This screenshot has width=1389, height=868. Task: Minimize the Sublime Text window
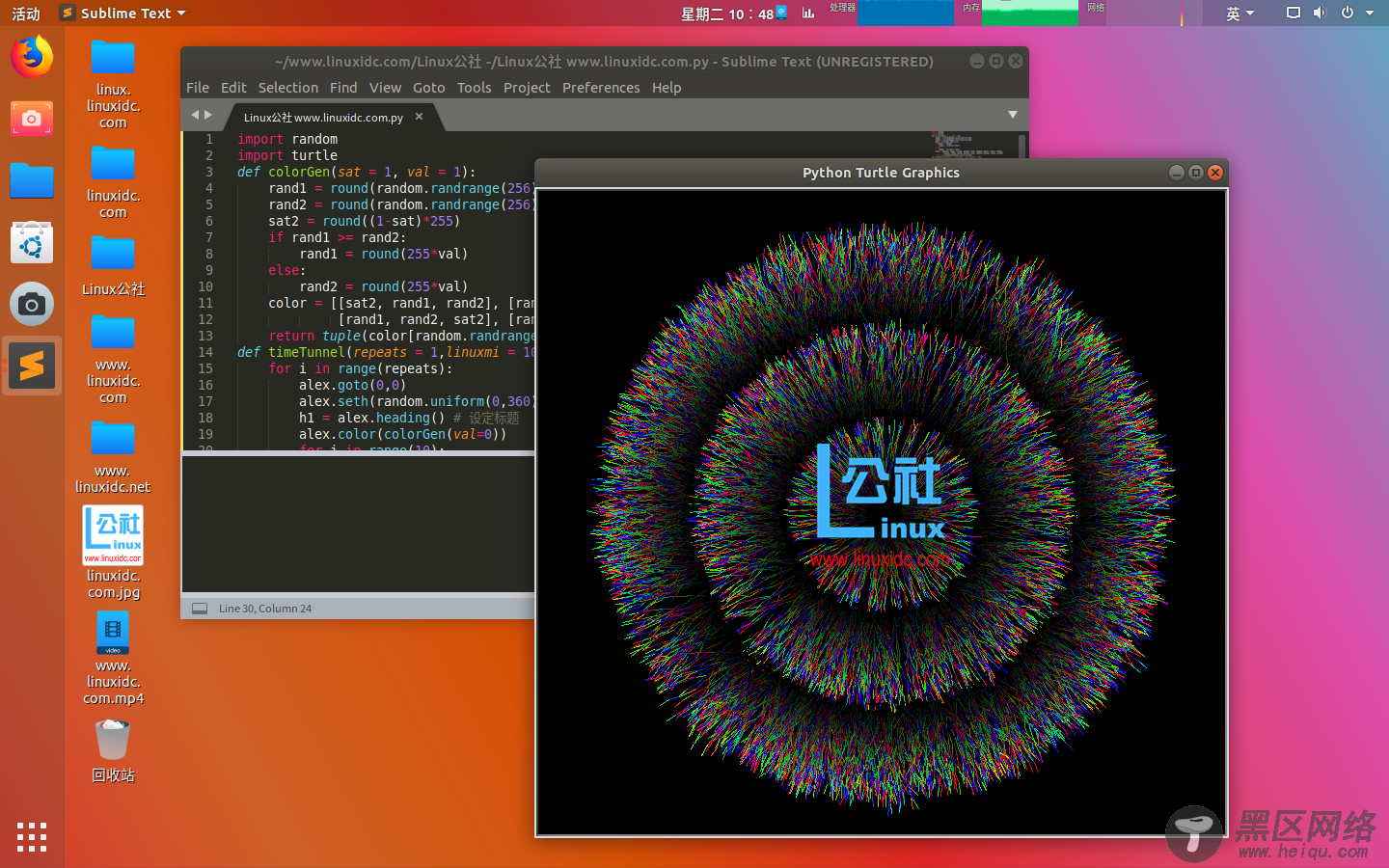click(977, 61)
